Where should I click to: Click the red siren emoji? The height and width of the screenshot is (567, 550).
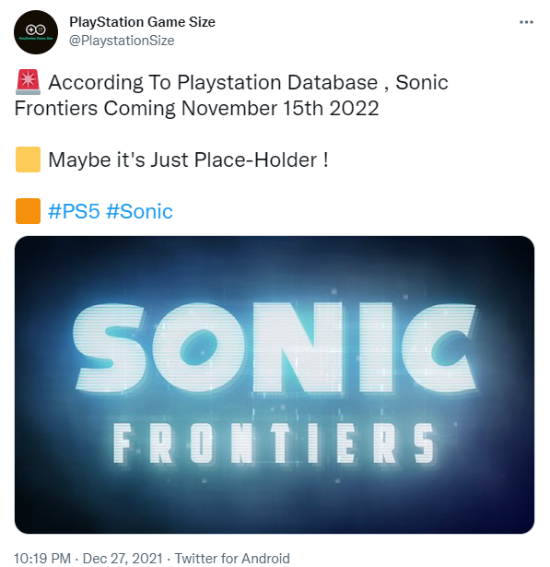(28, 82)
